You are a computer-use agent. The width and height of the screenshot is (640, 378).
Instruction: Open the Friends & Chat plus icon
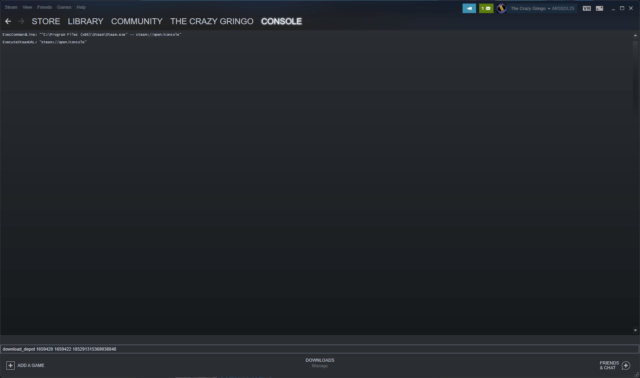[626, 365]
